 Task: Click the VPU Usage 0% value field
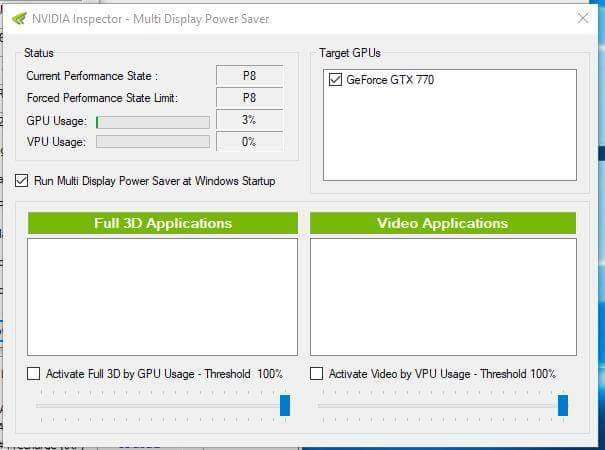(x=250, y=142)
